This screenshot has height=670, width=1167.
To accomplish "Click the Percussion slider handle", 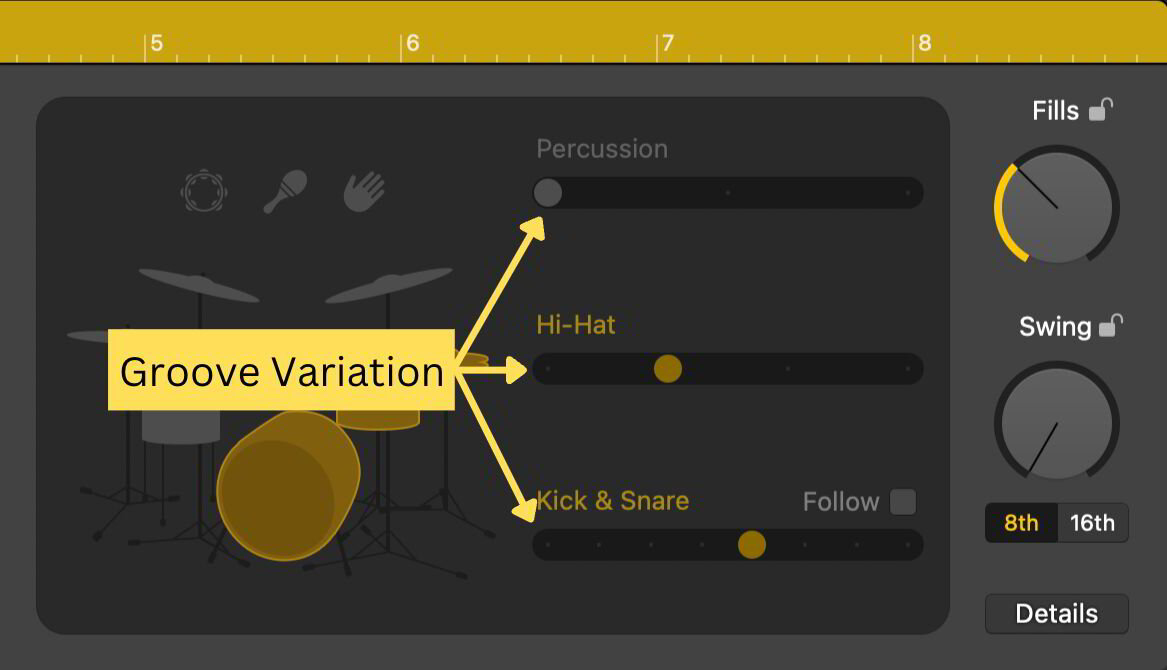I will point(547,193).
